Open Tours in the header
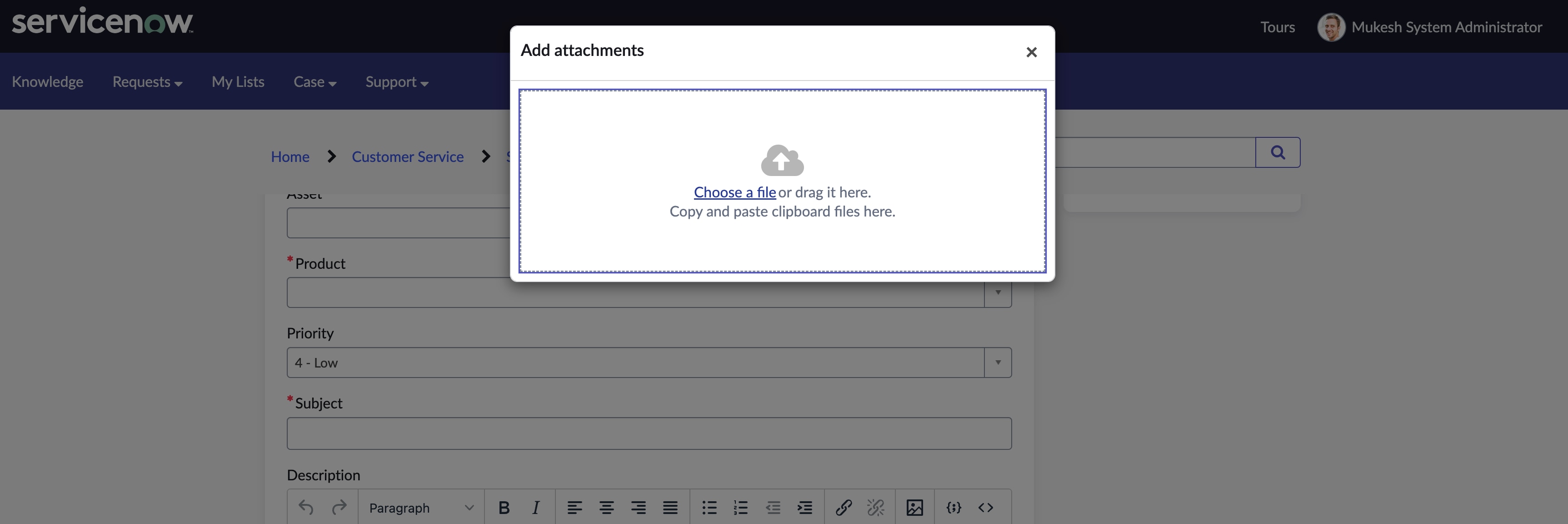 pyautogui.click(x=1277, y=27)
